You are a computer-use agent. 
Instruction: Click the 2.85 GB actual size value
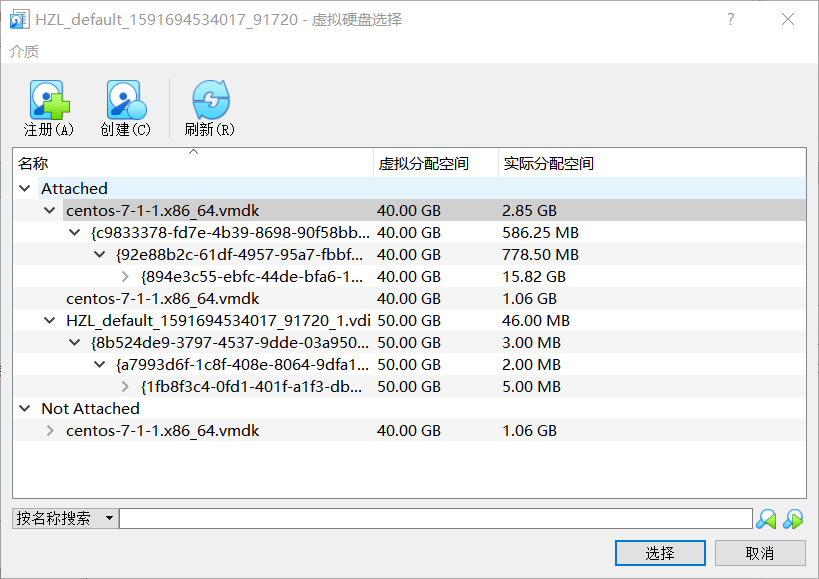tap(530, 210)
